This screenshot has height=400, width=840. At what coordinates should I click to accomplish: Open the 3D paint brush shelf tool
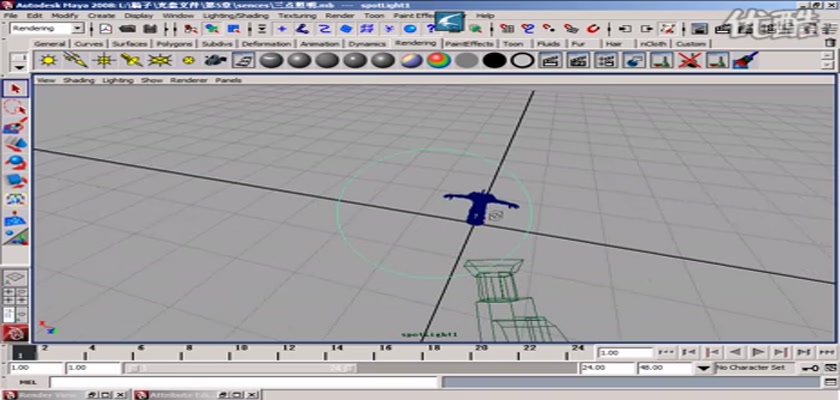coord(745,60)
